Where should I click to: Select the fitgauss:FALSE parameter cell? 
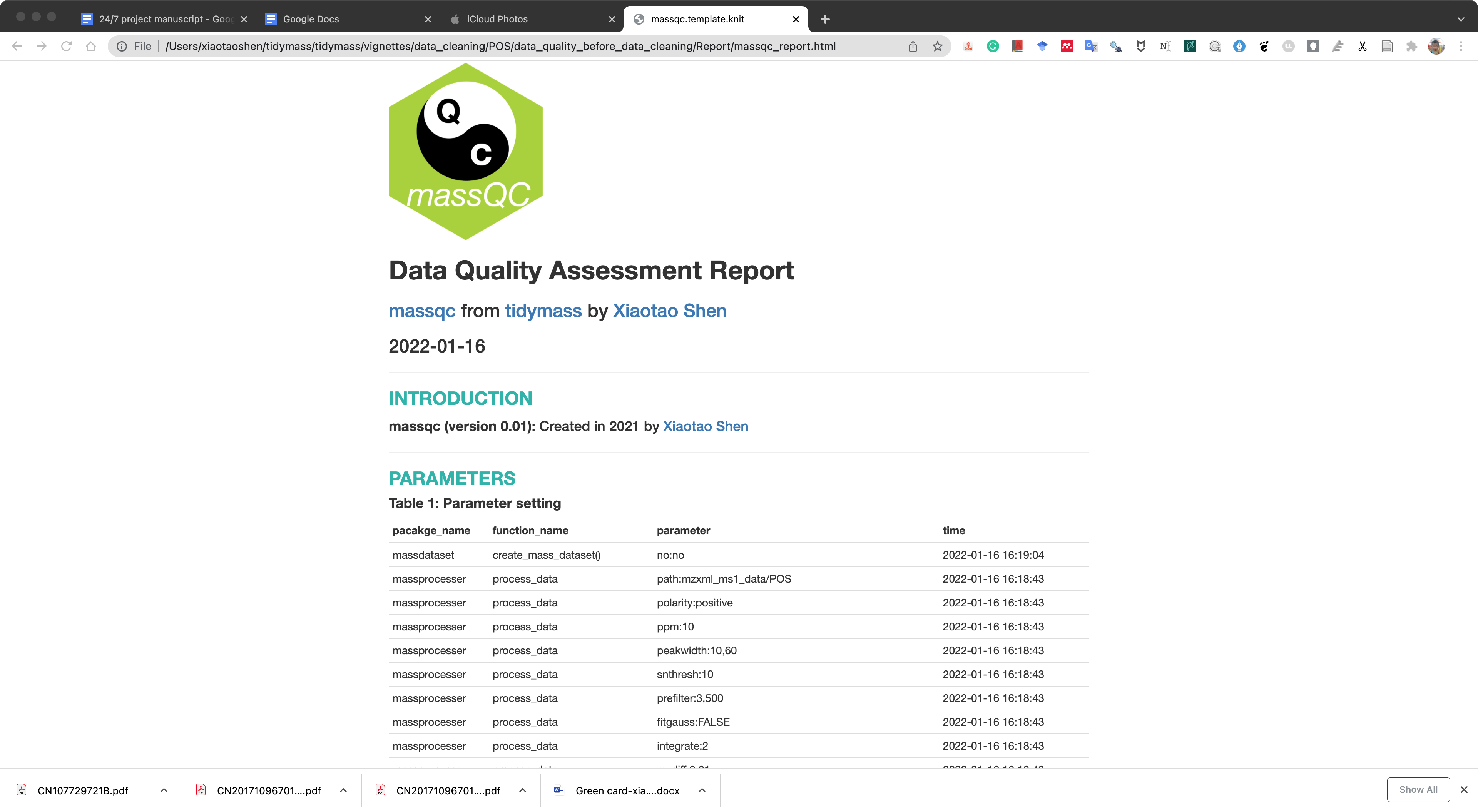(x=693, y=722)
